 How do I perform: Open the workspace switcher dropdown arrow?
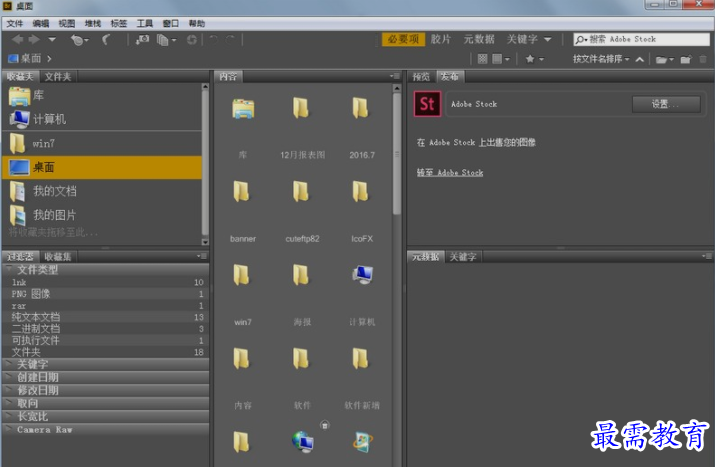(548, 40)
